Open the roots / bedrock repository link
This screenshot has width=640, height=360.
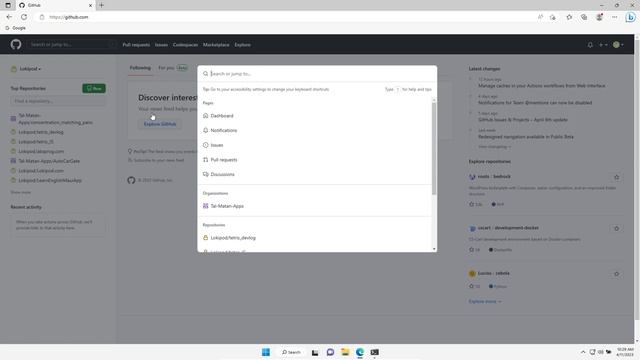494,177
